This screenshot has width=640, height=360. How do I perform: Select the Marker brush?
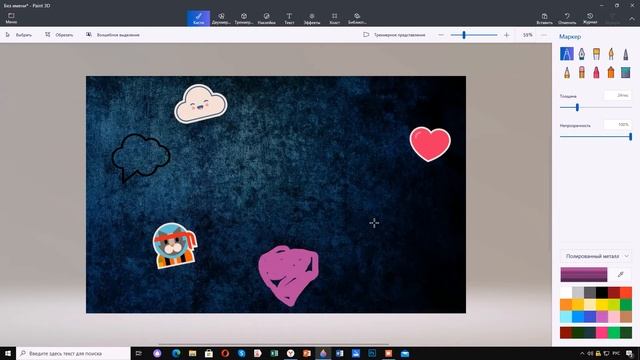[567, 54]
